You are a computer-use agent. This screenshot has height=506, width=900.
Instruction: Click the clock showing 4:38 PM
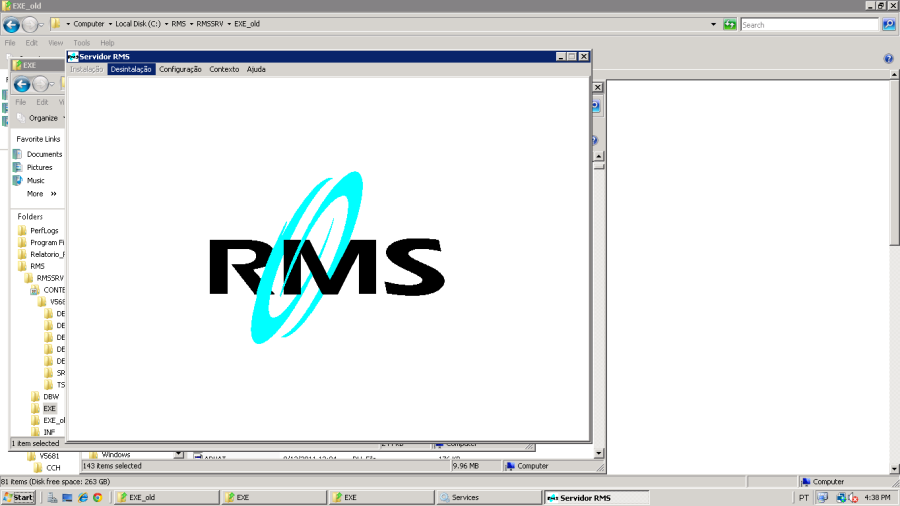click(x=877, y=498)
